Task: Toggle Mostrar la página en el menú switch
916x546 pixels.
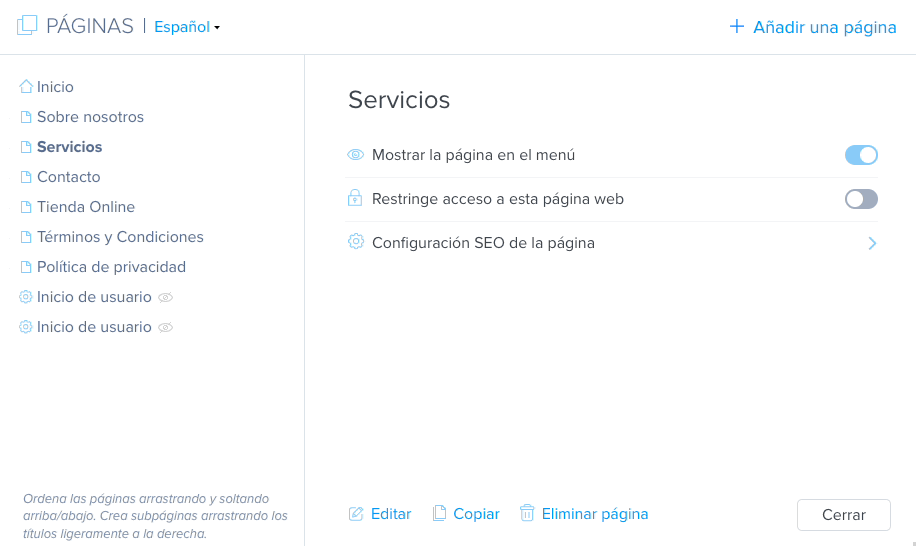Action: (x=861, y=155)
